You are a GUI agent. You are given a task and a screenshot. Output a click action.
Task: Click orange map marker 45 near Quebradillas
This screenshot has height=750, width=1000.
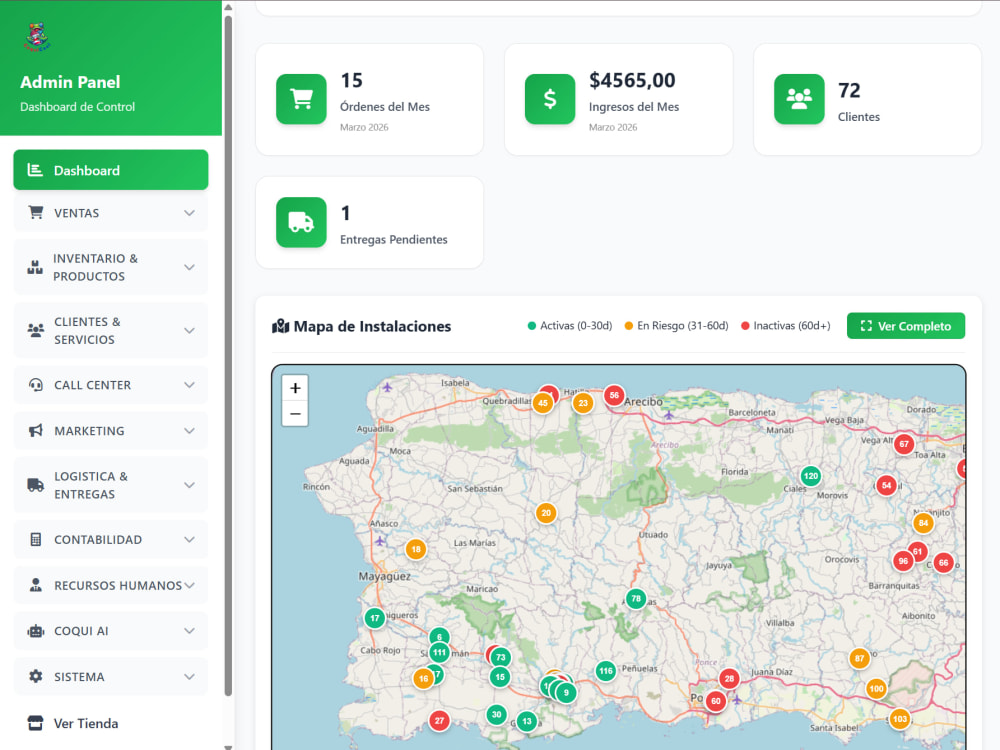543,403
